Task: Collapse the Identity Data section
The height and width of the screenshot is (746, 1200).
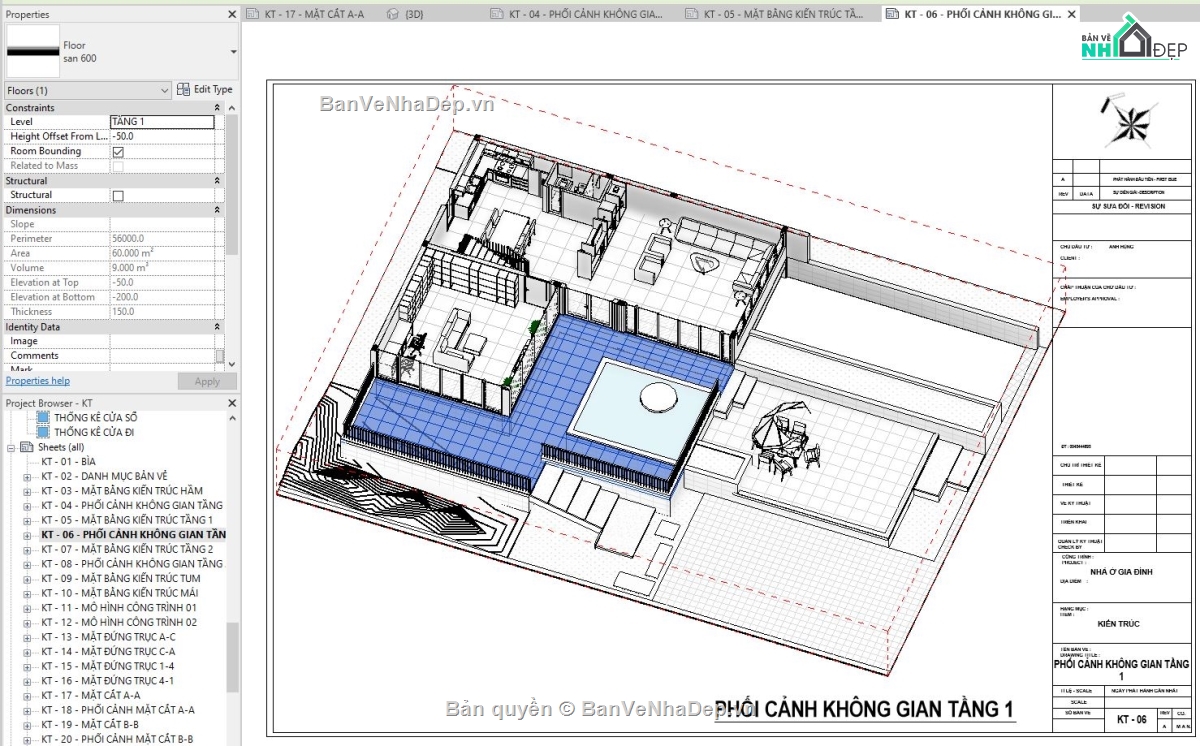Action: (217, 327)
